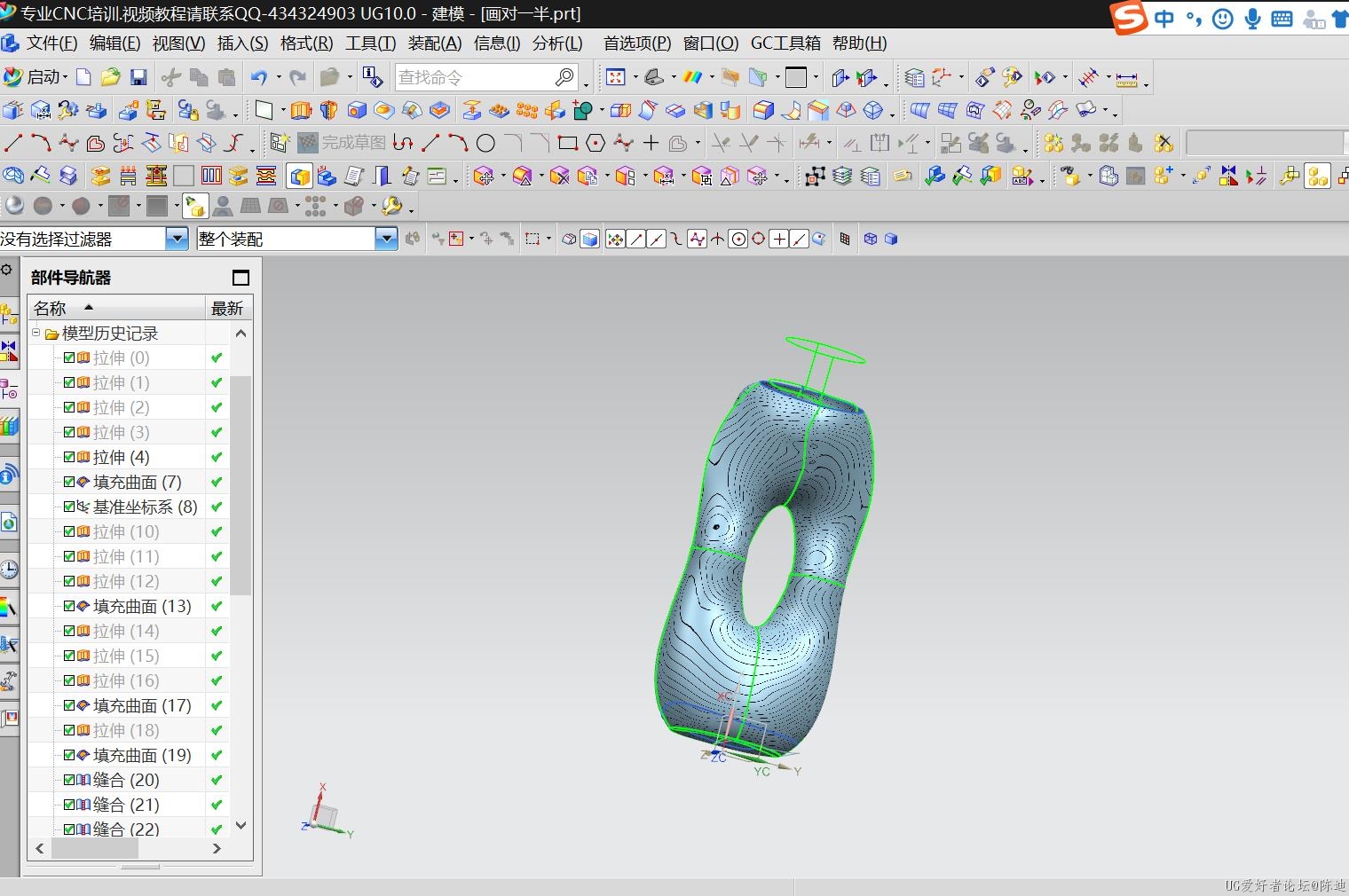Select the Rectangle sketch tool

pyautogui.click(x=568, y=143)
